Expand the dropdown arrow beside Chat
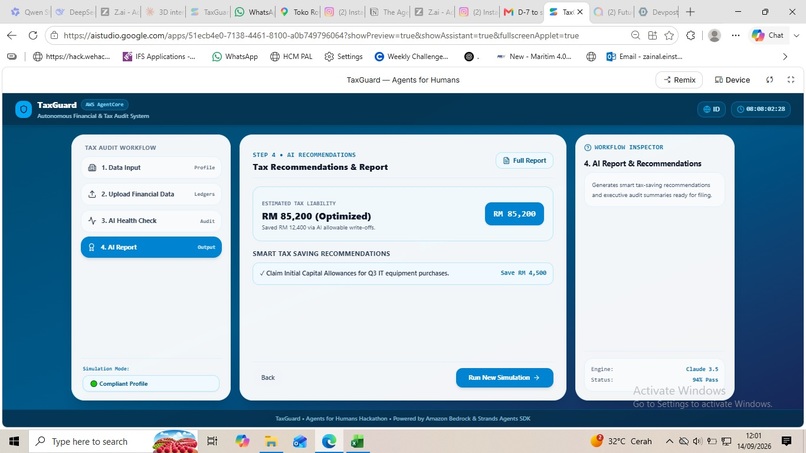The width and height of the screenshot is (806, 453). coord(796,35)
